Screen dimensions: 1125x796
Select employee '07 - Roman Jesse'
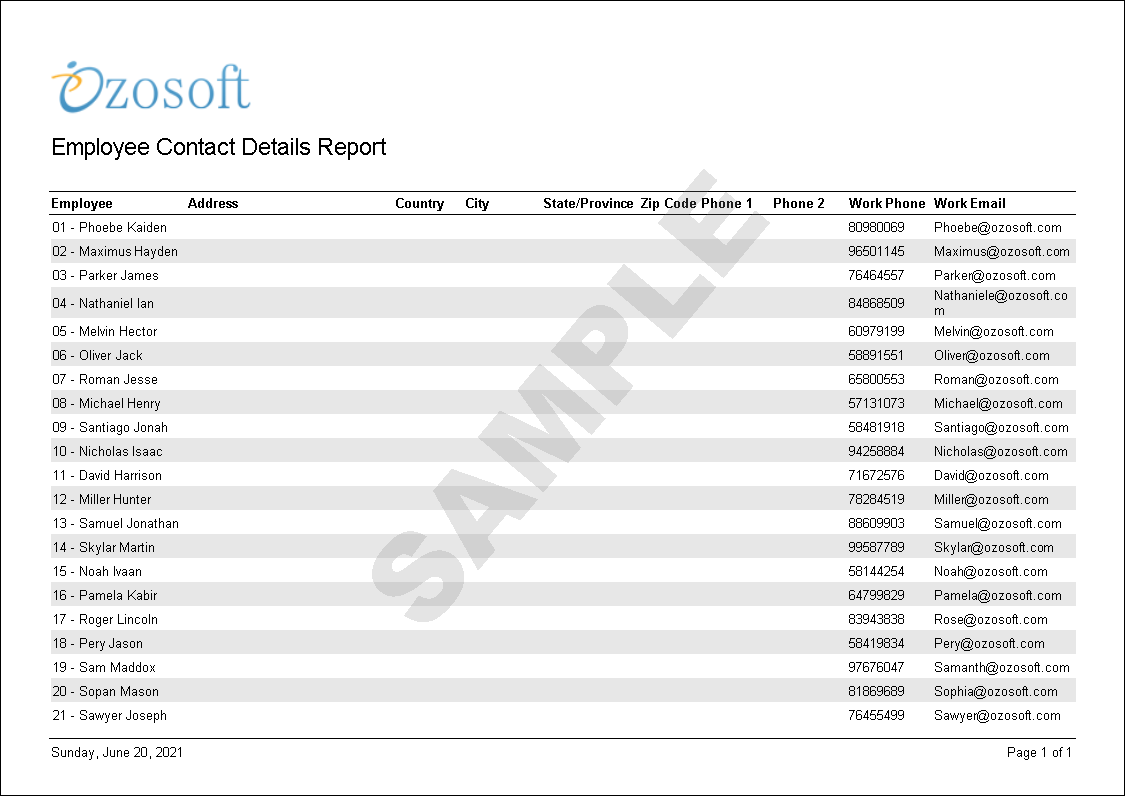point(105,380)
